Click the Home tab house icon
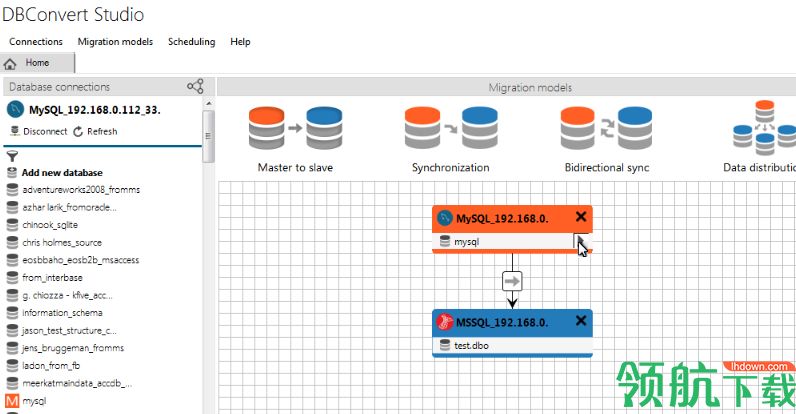Viewport: 796px width, 414px height. point(10,63)
